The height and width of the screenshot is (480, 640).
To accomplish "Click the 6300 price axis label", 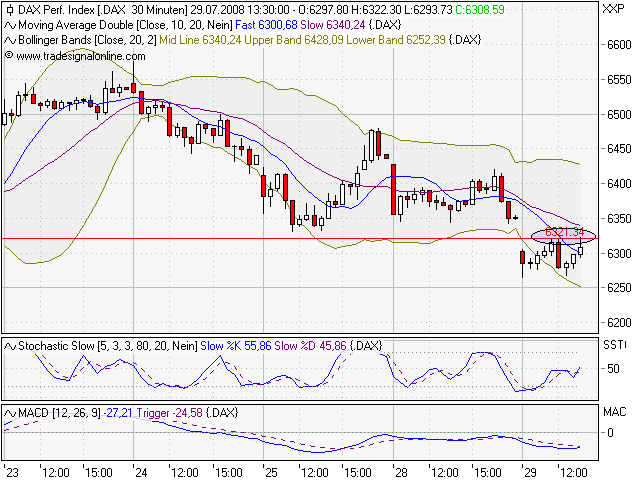I will coord(619,253).
